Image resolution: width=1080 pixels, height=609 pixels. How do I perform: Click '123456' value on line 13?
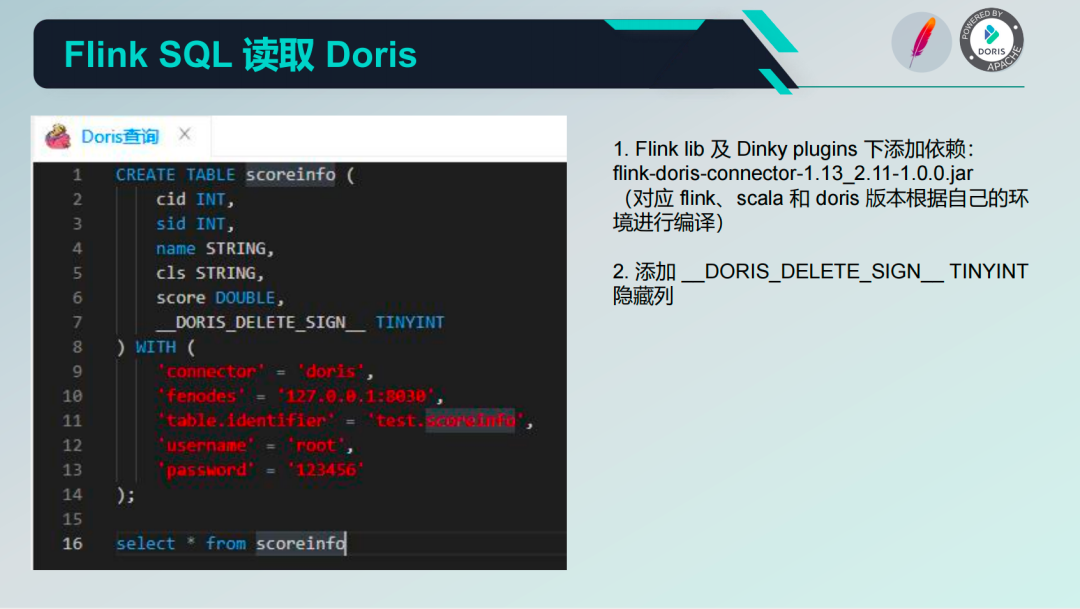tap(326, 470)
